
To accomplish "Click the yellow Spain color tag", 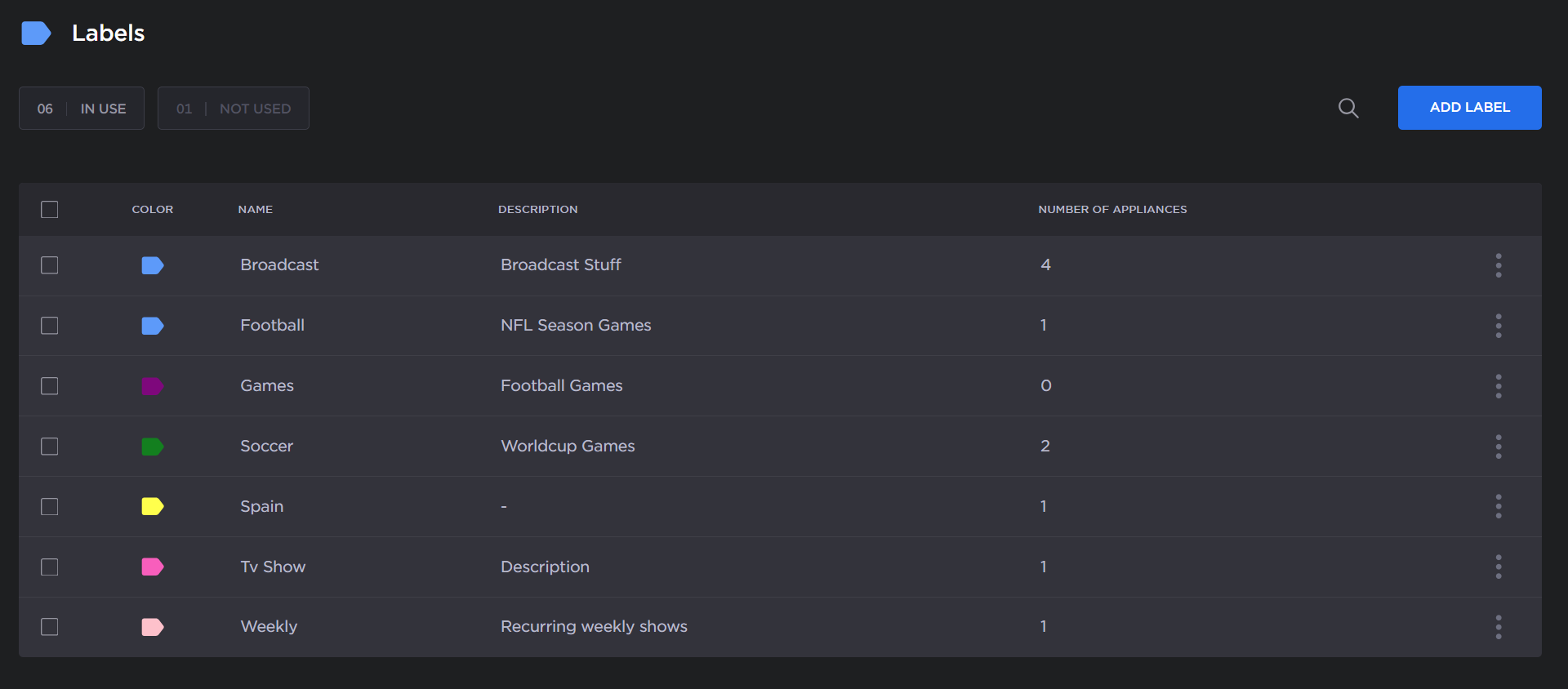I will coord(152,506).
